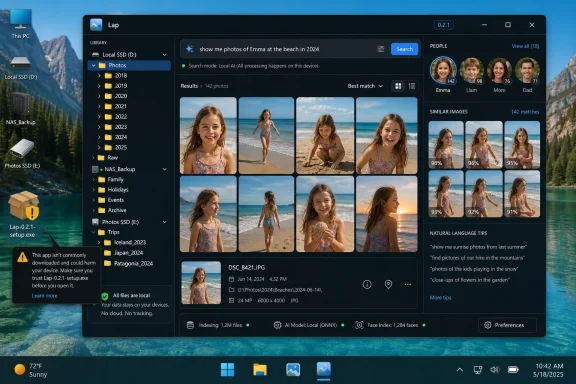The width and height of the screenshot is (576, 384).
Task: Show hidden system tray icons
Action: click(x=460, y=370)
